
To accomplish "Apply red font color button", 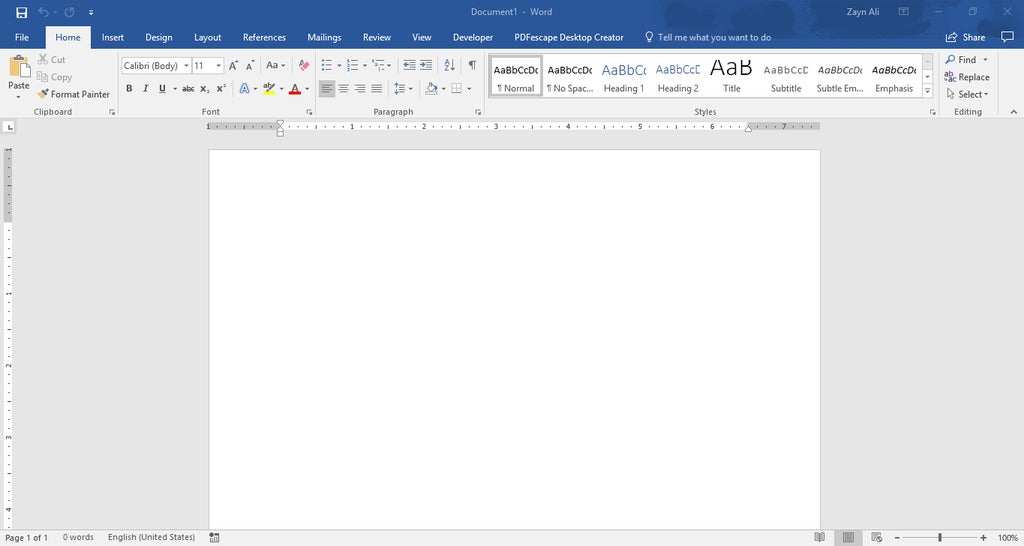I will pyautogui.click(x=295, y=88).
